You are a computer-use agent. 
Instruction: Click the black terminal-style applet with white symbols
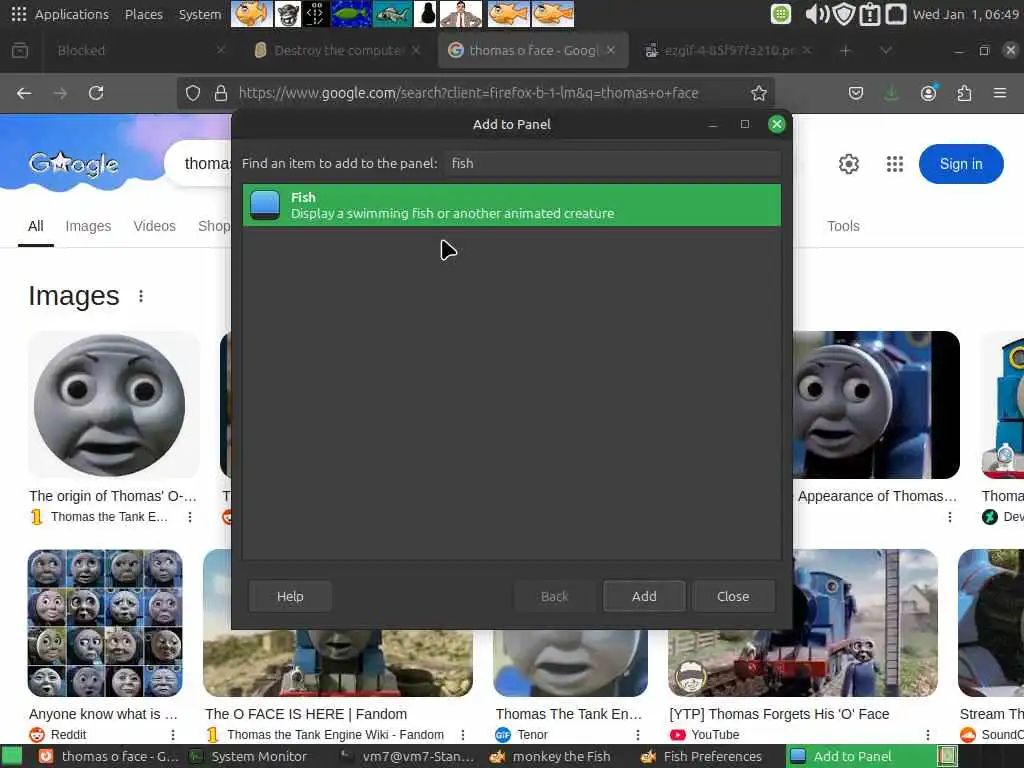point(316,14)
